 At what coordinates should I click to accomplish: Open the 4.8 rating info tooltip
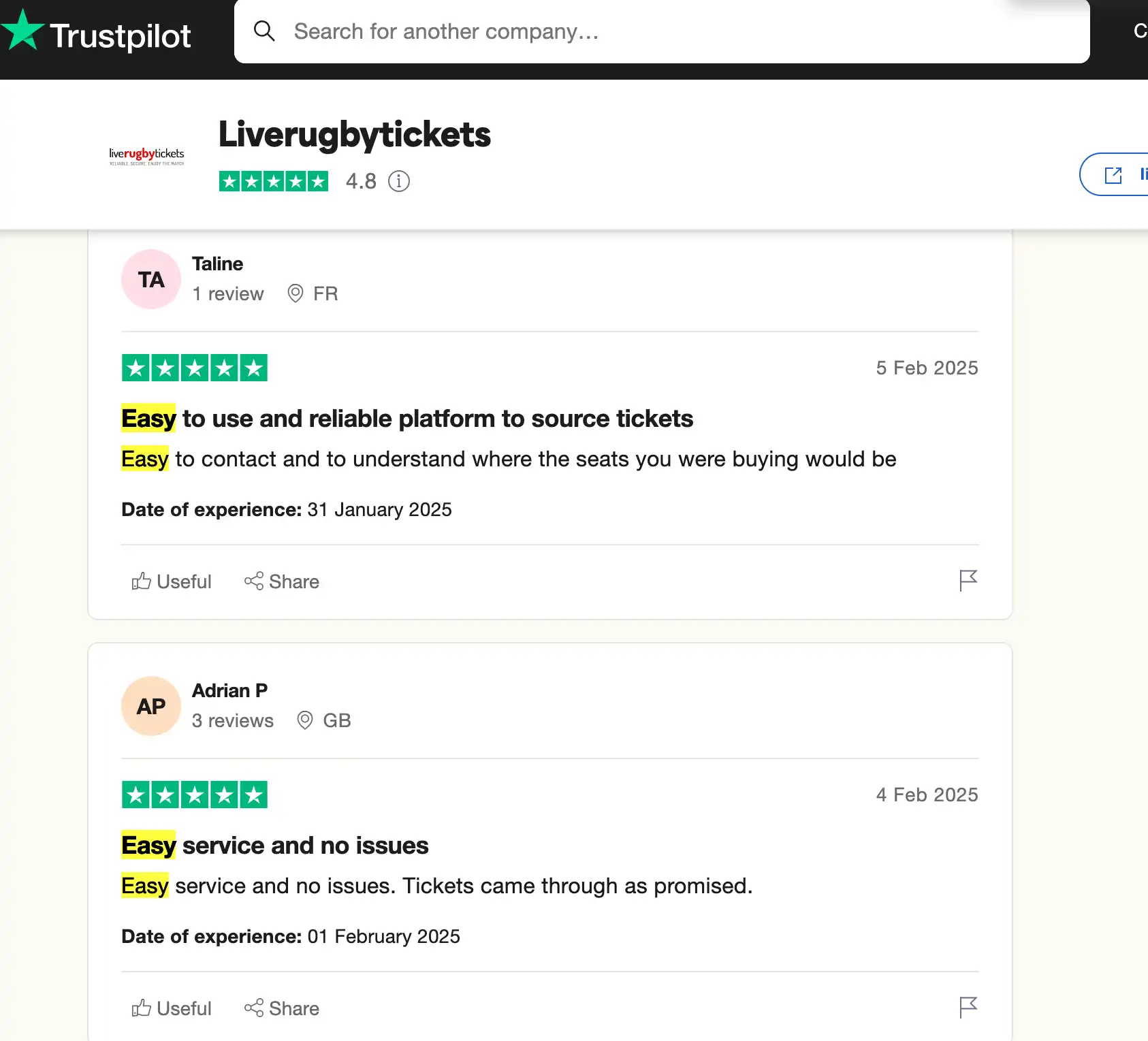[x=399, y=181]
